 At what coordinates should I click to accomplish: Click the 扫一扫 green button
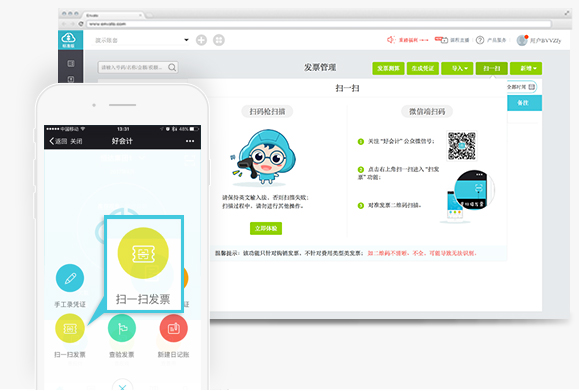[491, 68]
